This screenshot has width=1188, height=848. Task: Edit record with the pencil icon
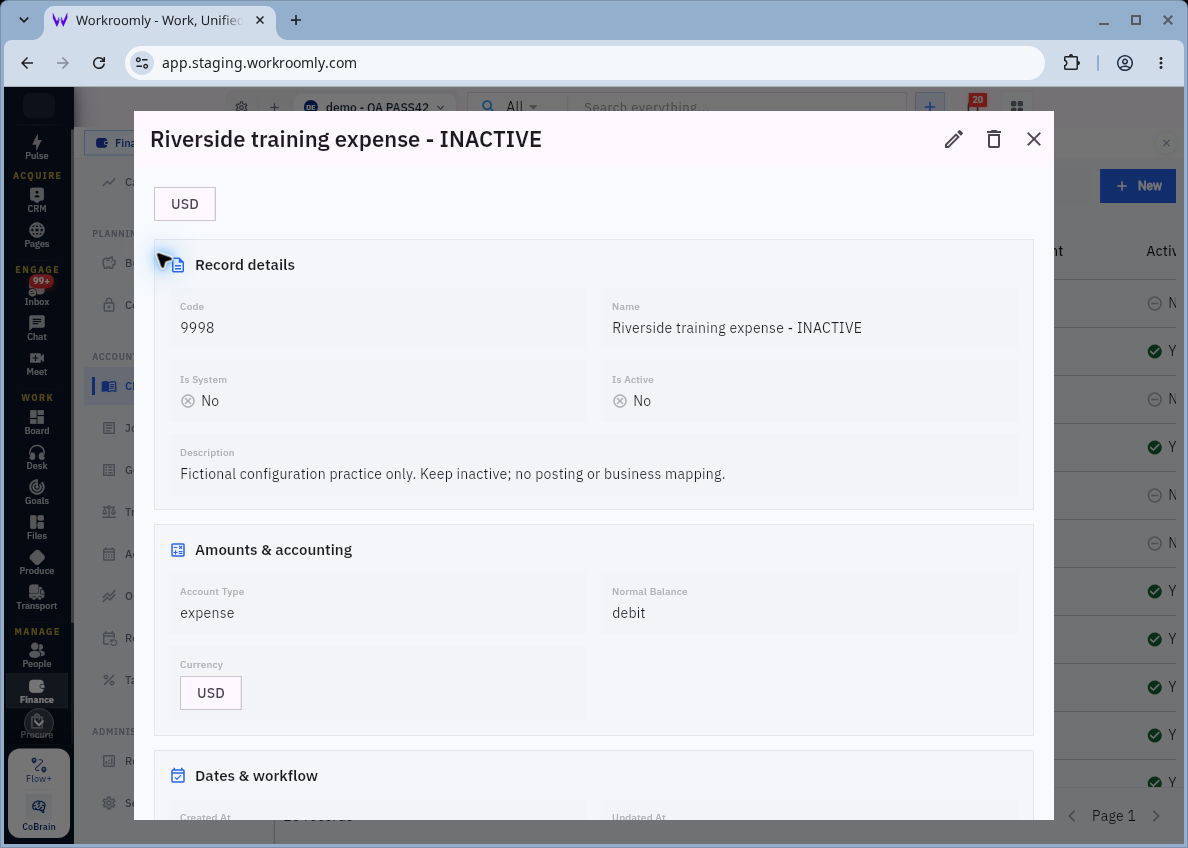point(953,139)
